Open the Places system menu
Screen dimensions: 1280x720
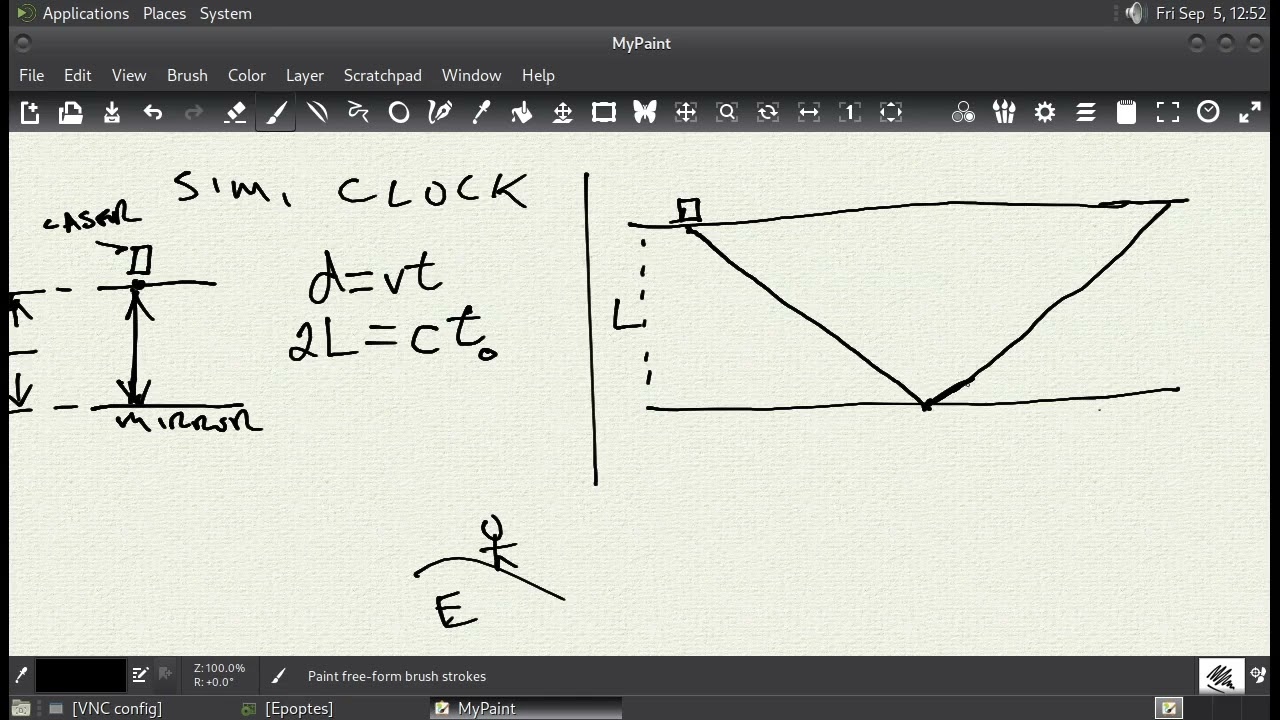(x=164, y=13)
